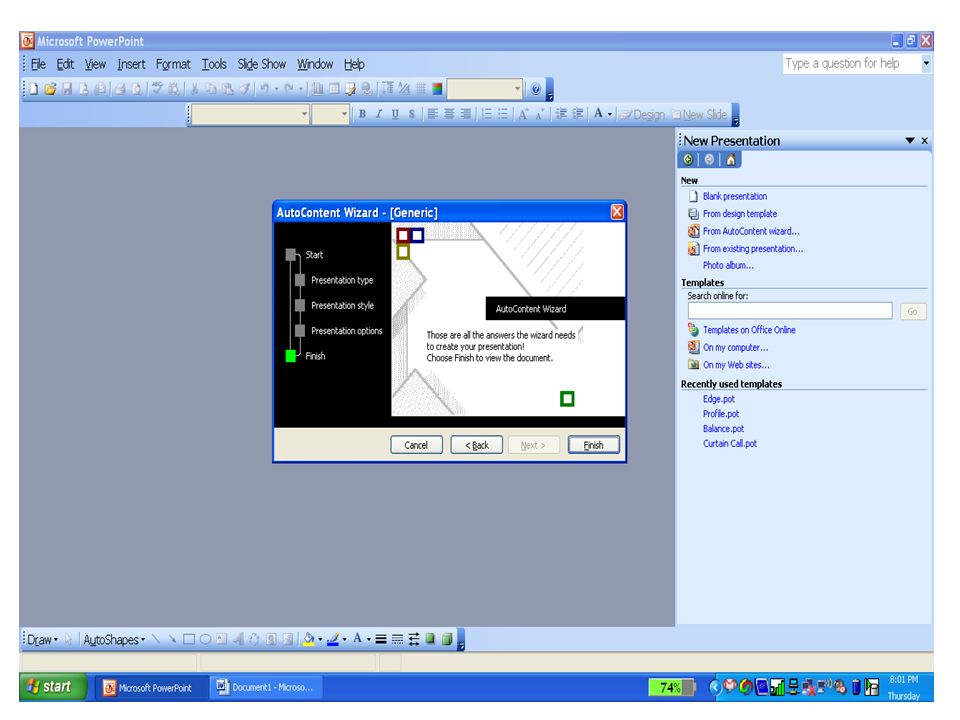Open the help question box dropdown arrow

[x=926, y=63]
